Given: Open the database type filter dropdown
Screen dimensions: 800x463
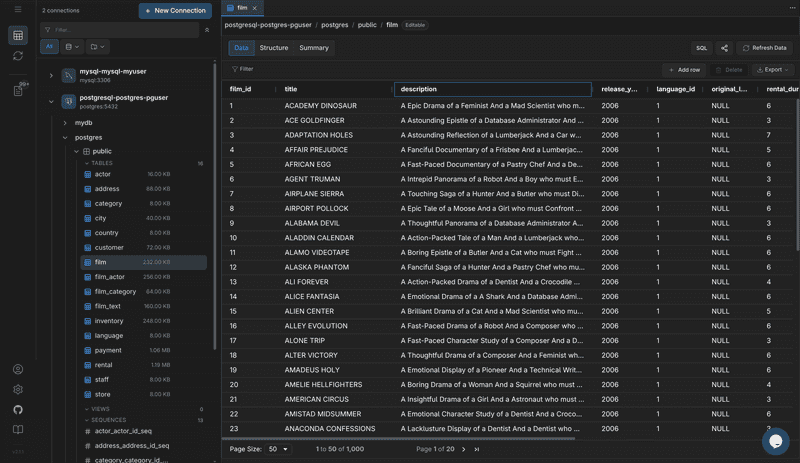Looking at the screenshot, I should pos(72,46).
